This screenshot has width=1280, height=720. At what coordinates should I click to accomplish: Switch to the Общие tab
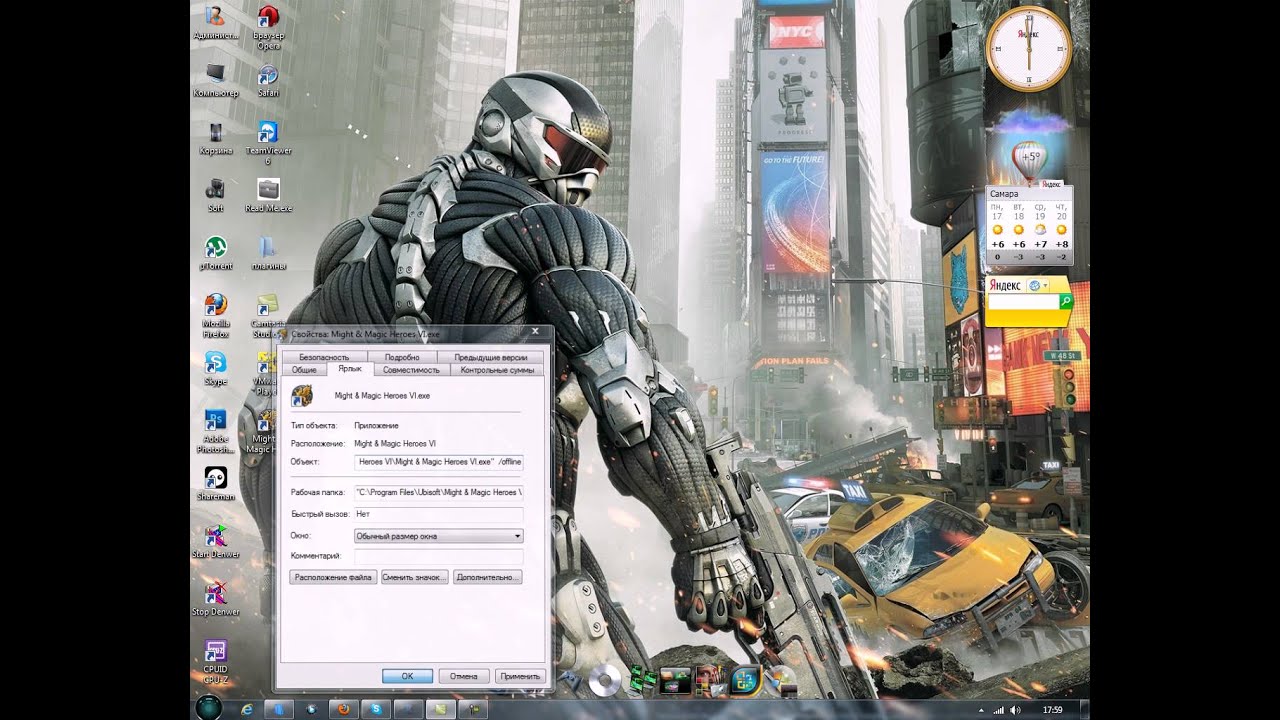click(x=304, y=370)
